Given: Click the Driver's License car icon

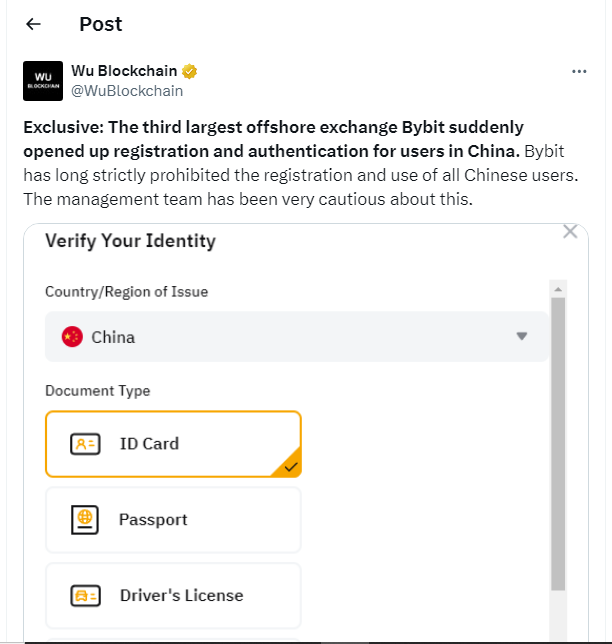Looking at the screenshot, I should [x=85, y=596].
